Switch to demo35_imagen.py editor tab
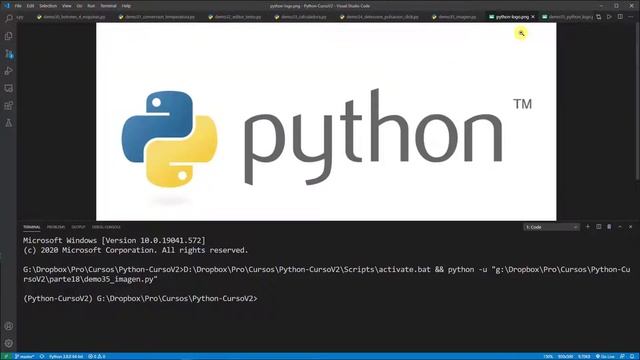The height and width of the screenshot is (360, 640). point(454,17)
